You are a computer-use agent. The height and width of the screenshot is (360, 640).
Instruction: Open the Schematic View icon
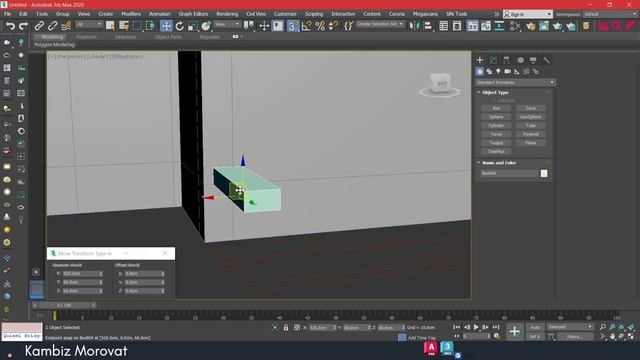(x=499, y=26)
